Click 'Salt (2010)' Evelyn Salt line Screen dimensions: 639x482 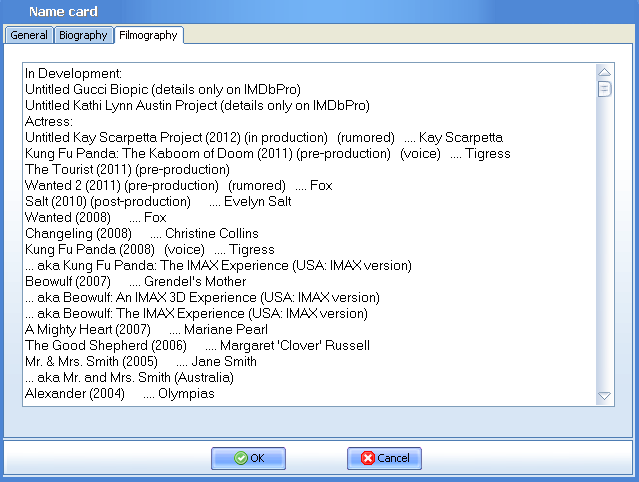click(x=158, y=201)
